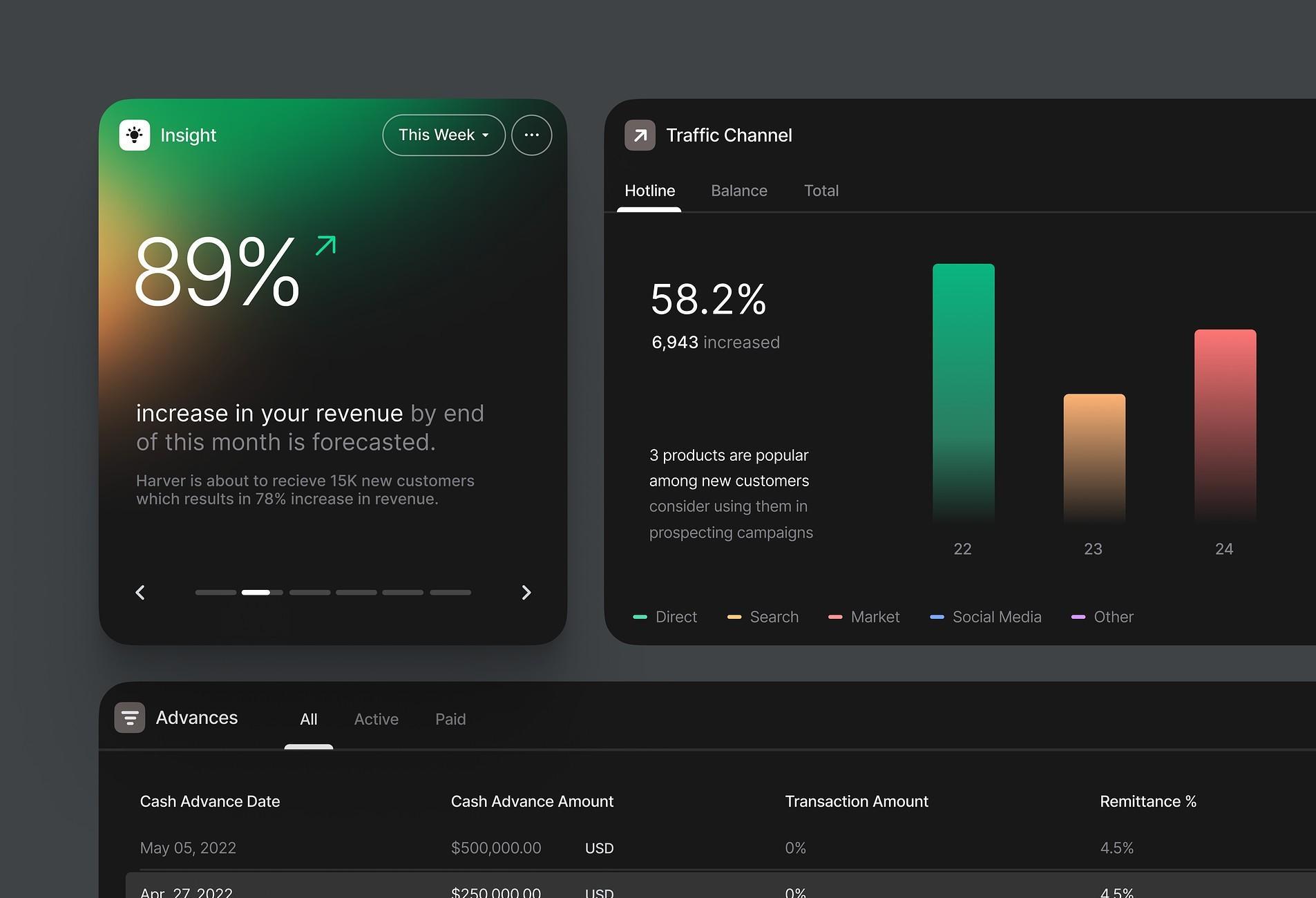Toggle the Direct legend item

tap(665, 617)
